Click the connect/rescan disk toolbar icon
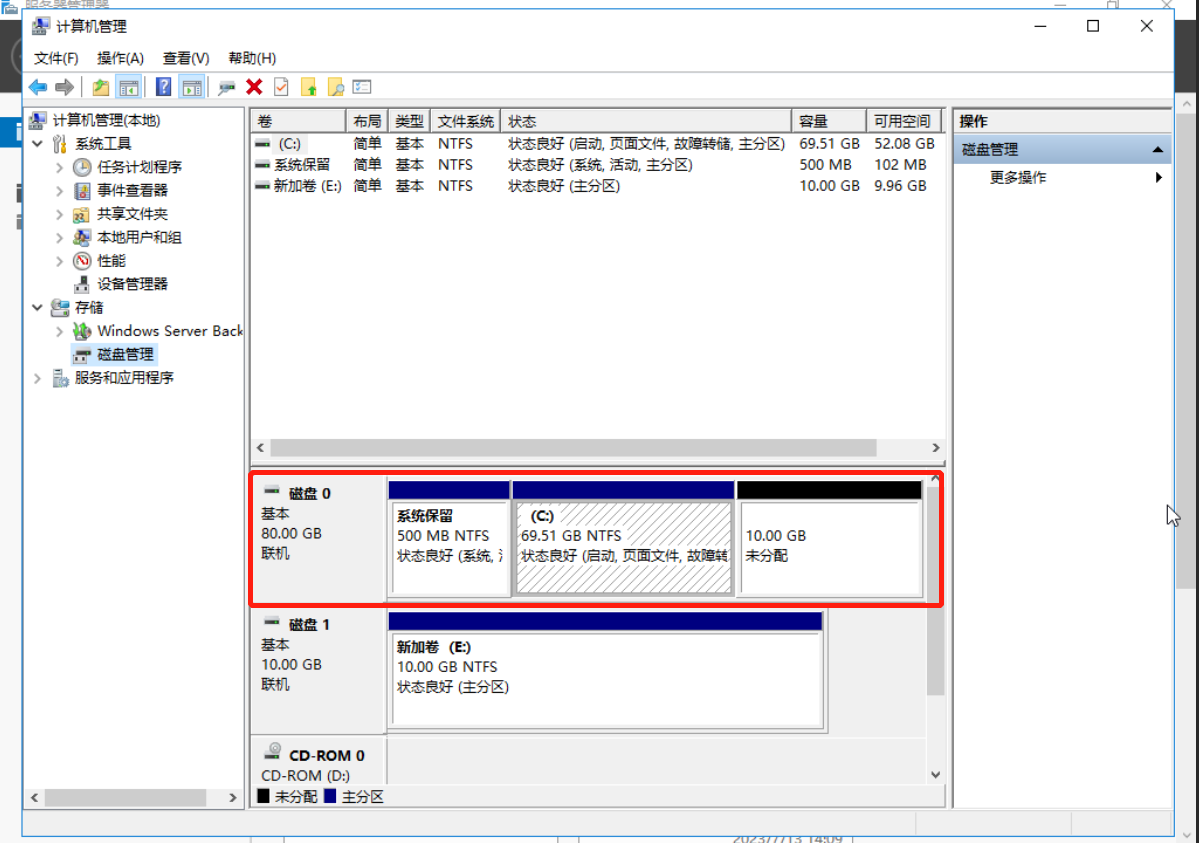 tap(227, 87)
